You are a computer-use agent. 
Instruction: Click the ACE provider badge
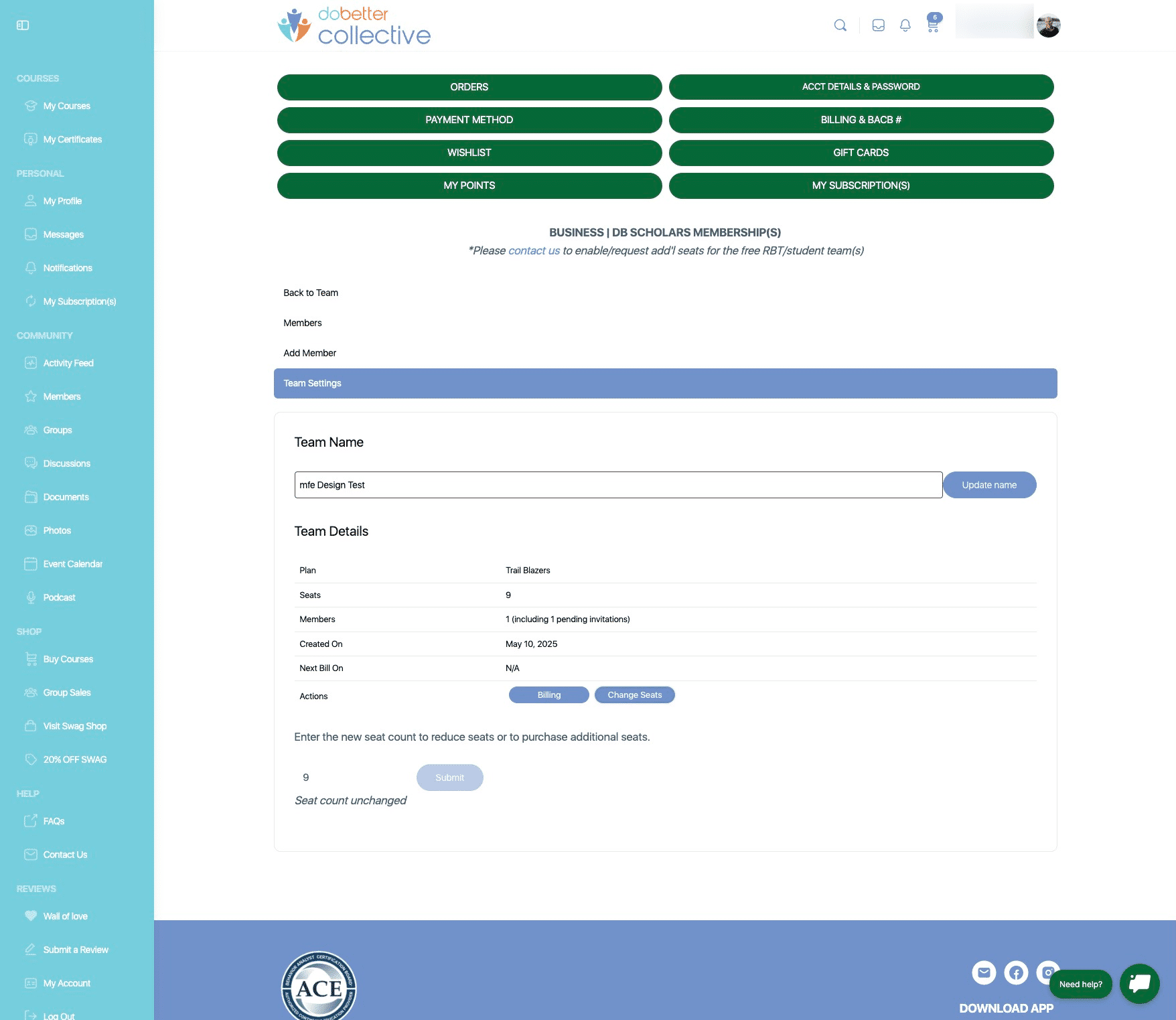(319, 985)
